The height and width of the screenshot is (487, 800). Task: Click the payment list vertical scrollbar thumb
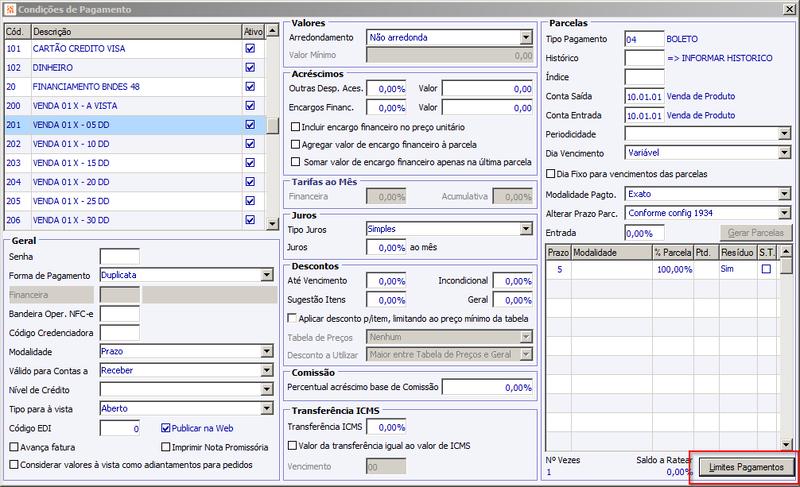click(273, 125)
